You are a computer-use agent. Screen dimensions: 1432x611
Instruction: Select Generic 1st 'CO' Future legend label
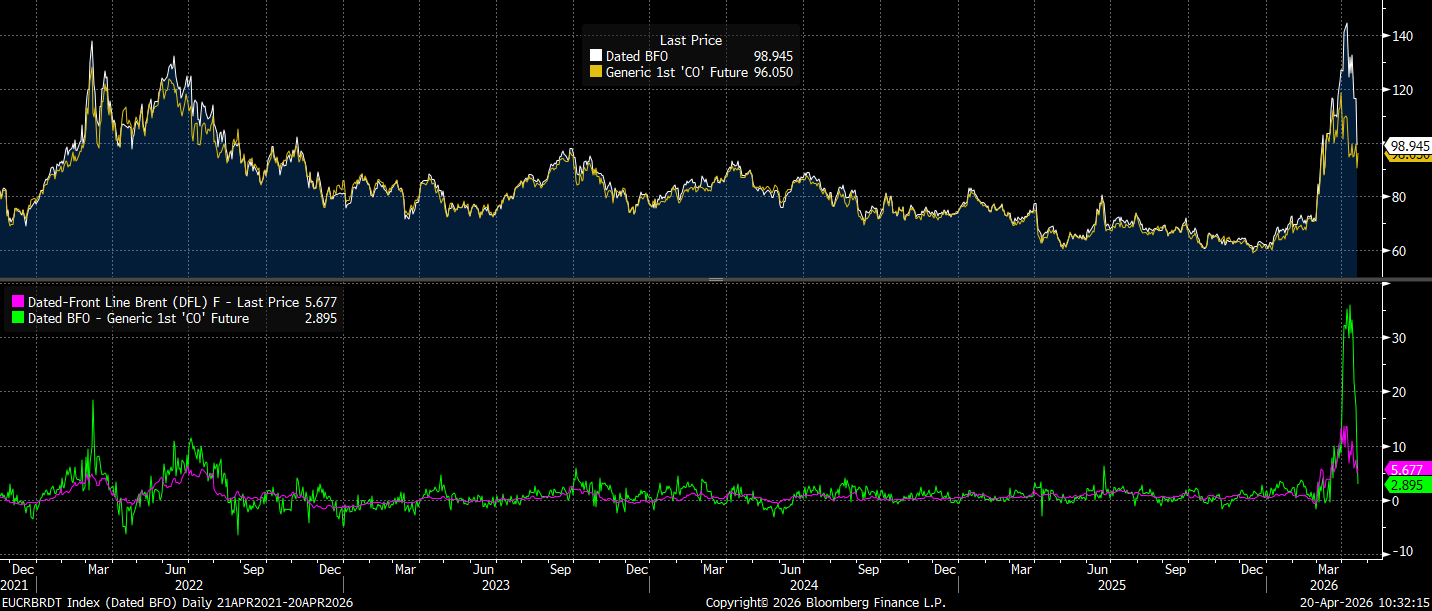[x=677, y=72]
